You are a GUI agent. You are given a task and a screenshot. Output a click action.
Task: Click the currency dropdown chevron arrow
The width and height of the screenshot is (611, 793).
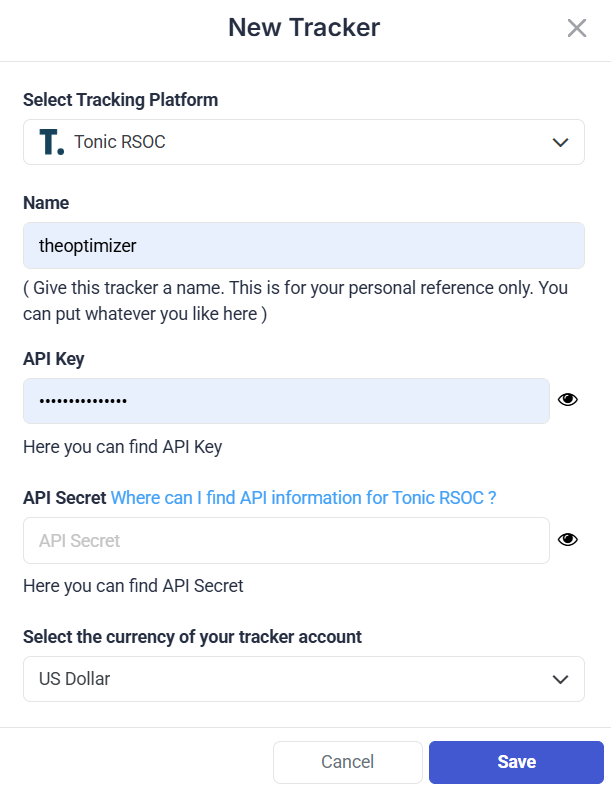coord(560,679)
